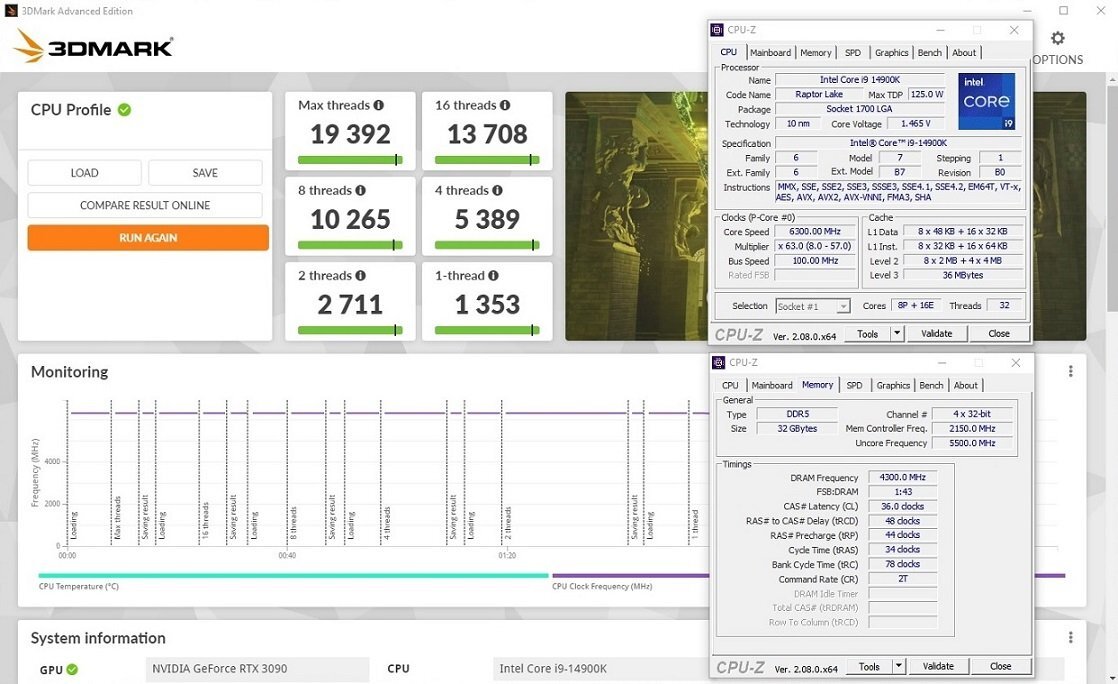Image resolution: width=1118 pixels, height=684 pixels.
Task: Click the teal CPU Temperature legend bar
Action: [x=293, y=575]
